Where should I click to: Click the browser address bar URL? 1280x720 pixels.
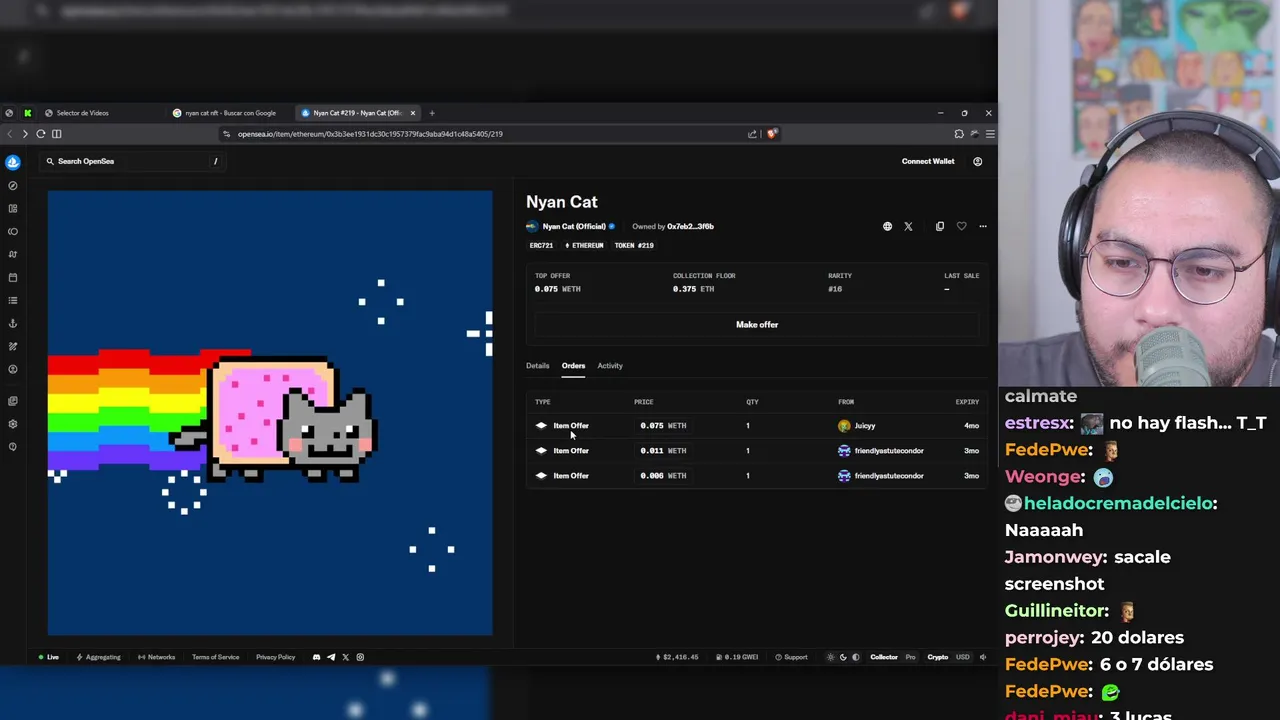(x=370, y=134)
